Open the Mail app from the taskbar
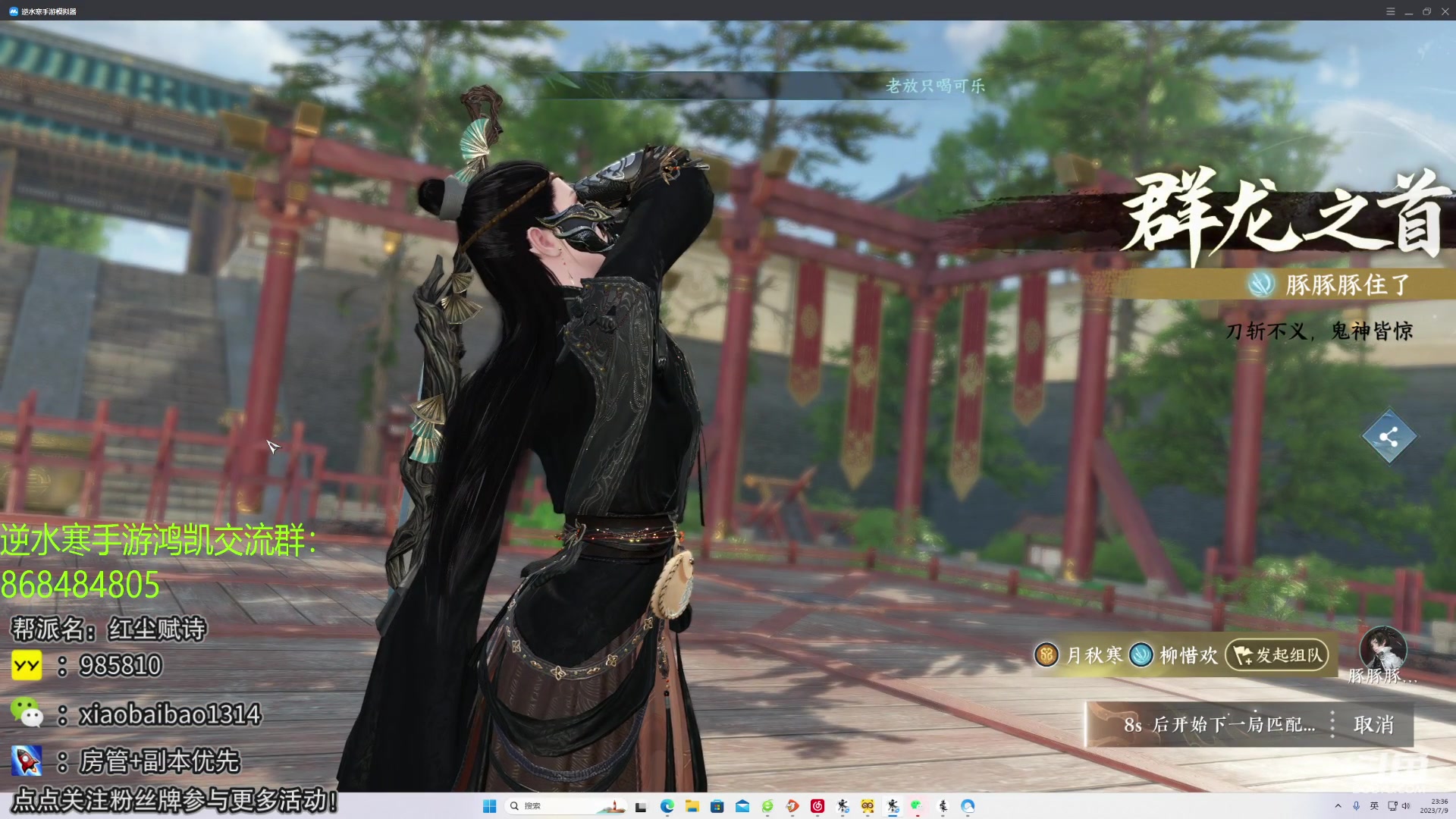 click(742, 806)
